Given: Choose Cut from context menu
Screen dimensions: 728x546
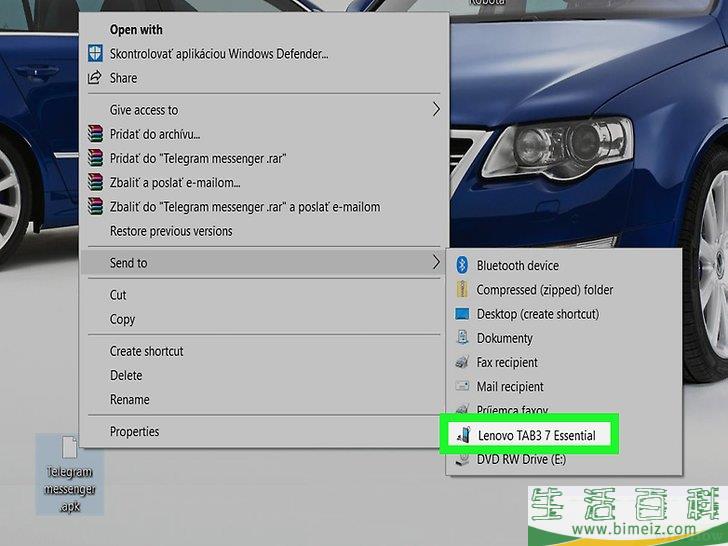Looking at the screenshot, I should click(264, 294).
